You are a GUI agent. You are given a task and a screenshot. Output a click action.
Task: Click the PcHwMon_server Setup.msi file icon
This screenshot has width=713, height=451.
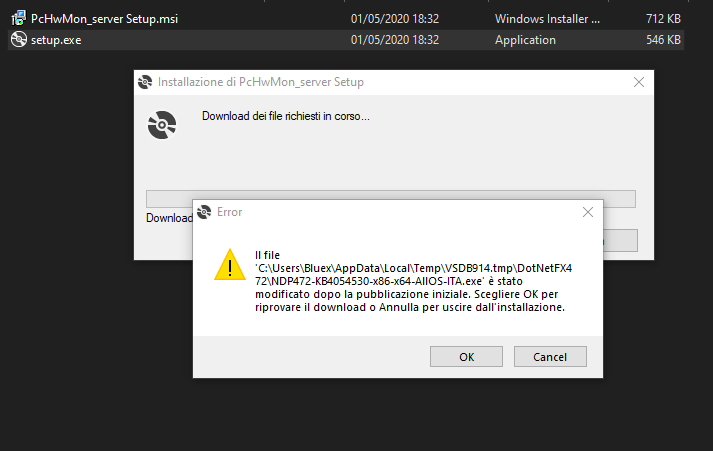[18, 19]
